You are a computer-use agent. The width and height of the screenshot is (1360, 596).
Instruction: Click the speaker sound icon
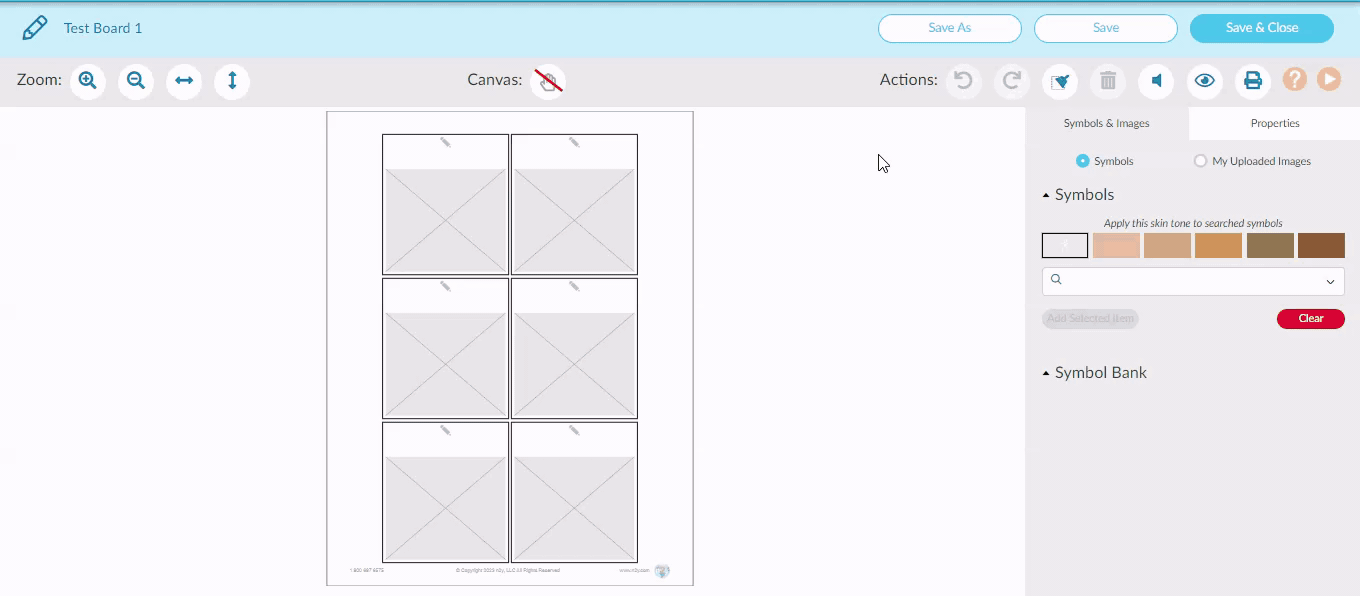coord(1156,81)
